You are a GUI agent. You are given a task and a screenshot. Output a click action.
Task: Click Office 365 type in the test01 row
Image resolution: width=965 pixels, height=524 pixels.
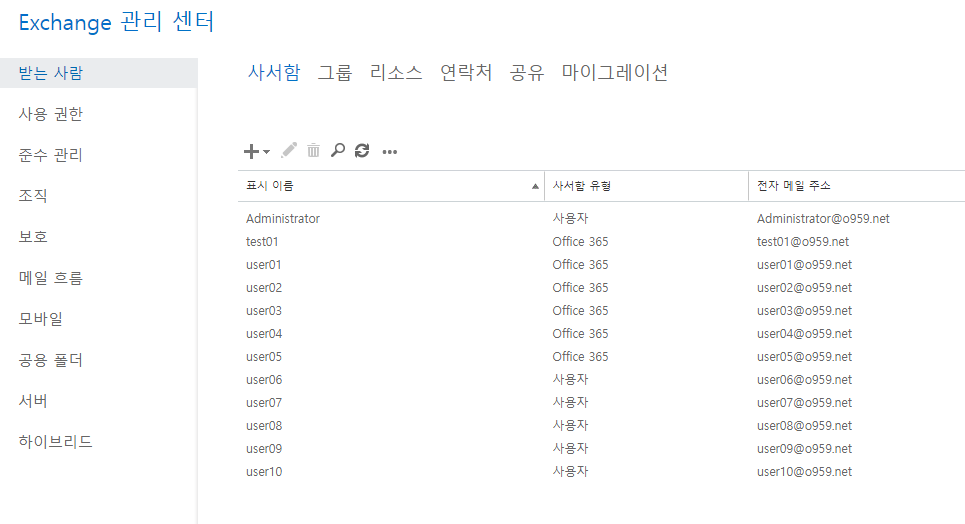pos(580,241)
